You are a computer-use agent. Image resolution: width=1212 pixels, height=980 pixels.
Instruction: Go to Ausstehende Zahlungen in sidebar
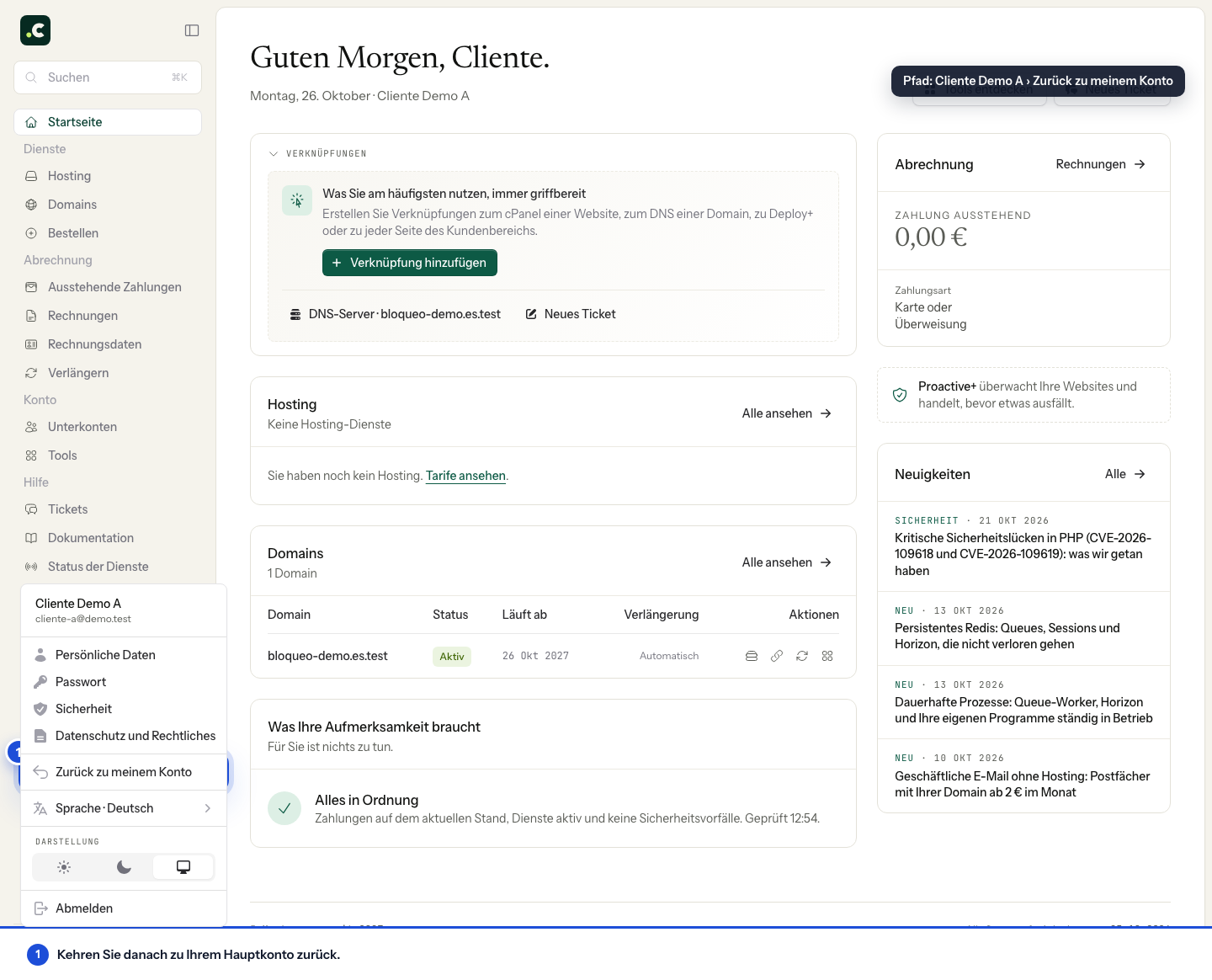tap(108, 287)
